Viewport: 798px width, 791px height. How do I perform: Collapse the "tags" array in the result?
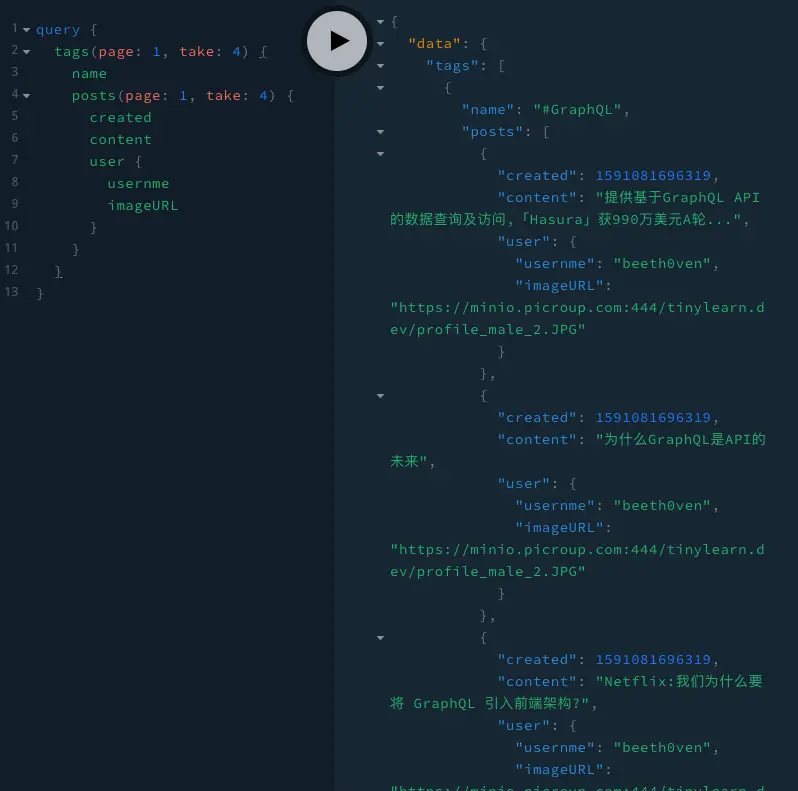(x=380, y=66)
